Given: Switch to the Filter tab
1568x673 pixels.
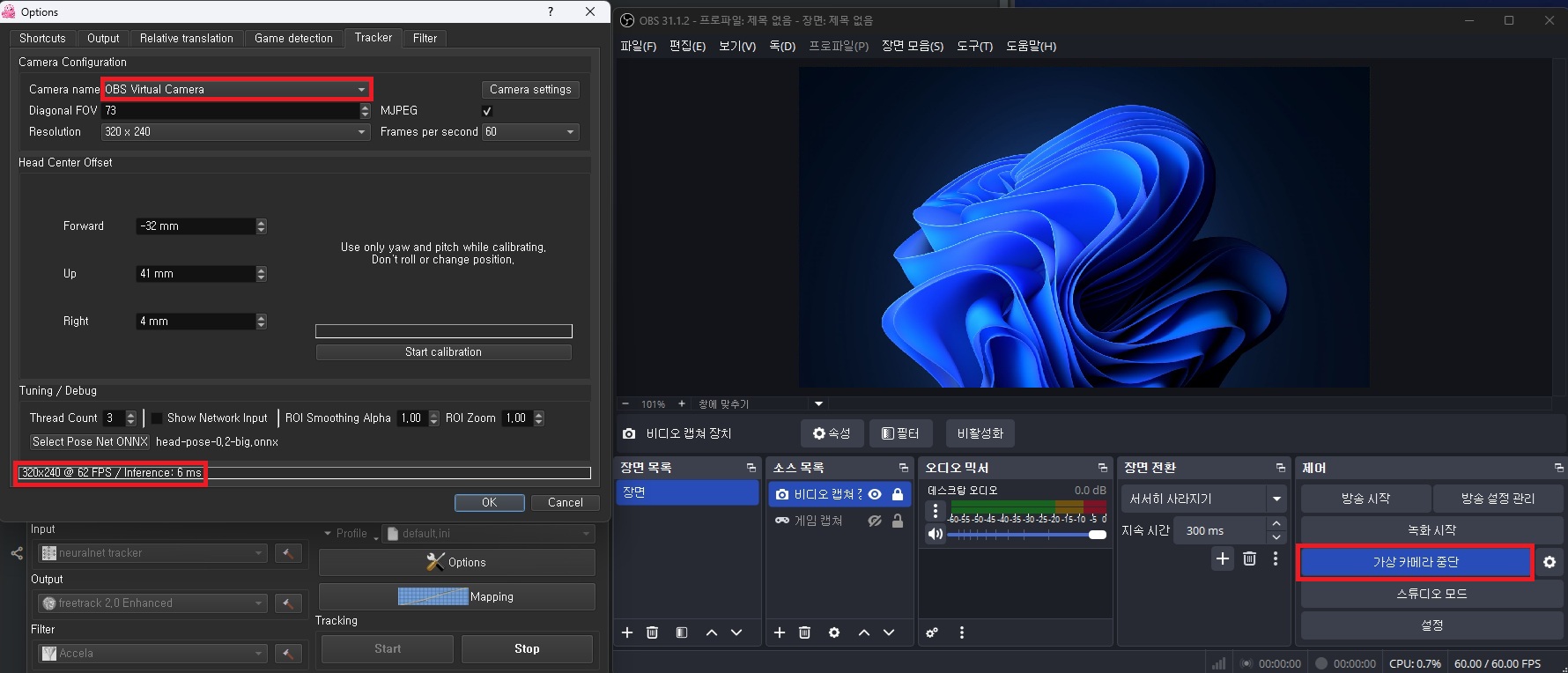Looking at the screenshot, I should pos(425,39).
